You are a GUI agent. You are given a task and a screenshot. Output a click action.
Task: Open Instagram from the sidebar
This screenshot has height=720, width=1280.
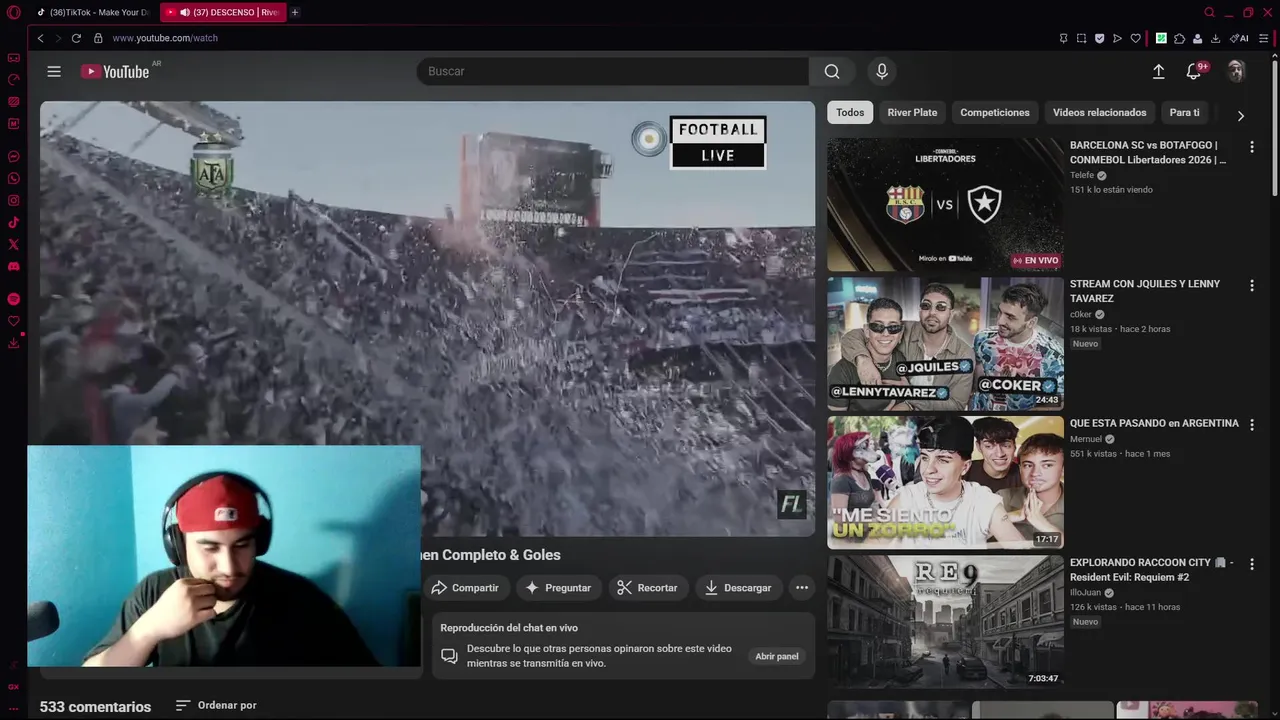13,200
